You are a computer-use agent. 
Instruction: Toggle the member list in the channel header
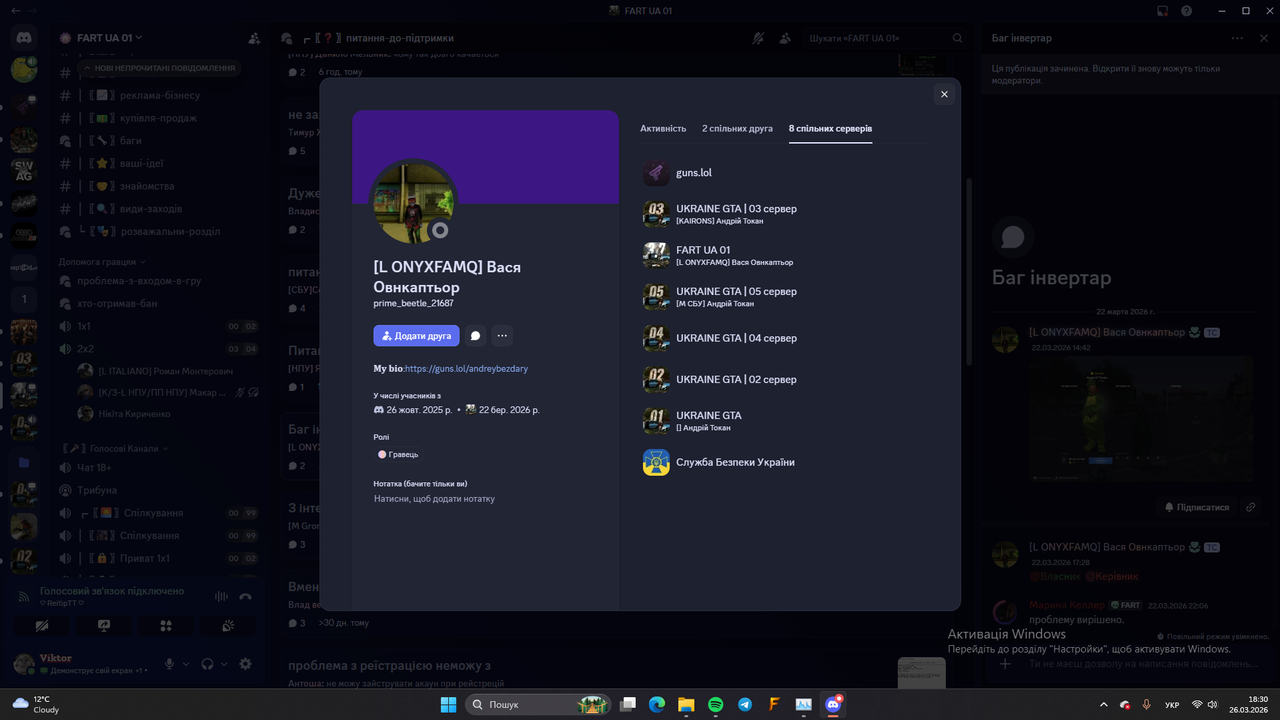(x=785, y=38)
